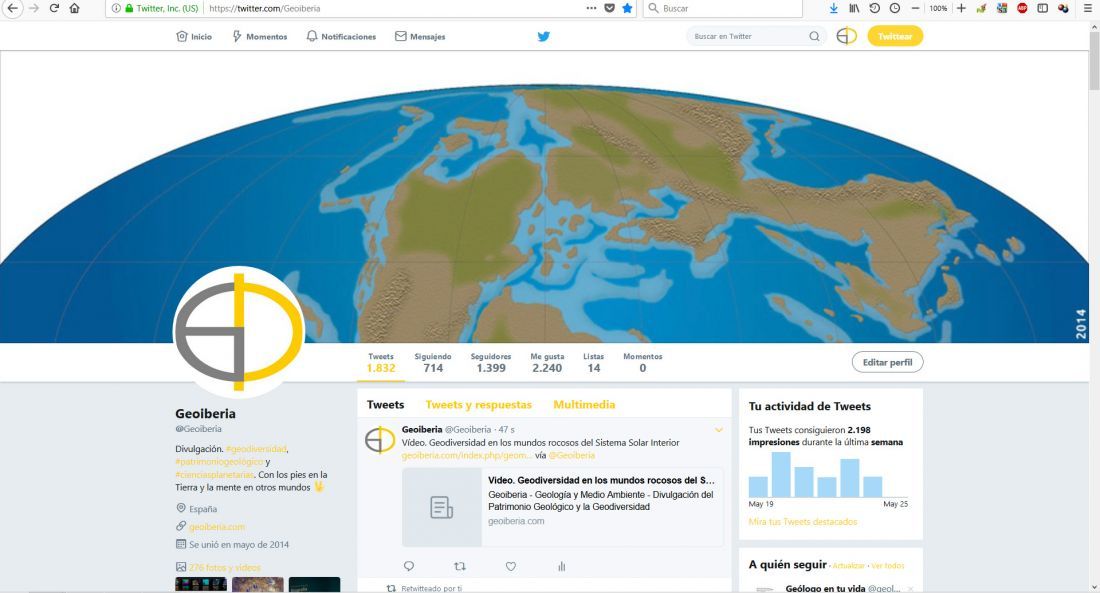Image resolution: width=1100 pixels, height=593 pixels.
Task: Click Ver todos in A quién seguir
Action: pos(888,566)
